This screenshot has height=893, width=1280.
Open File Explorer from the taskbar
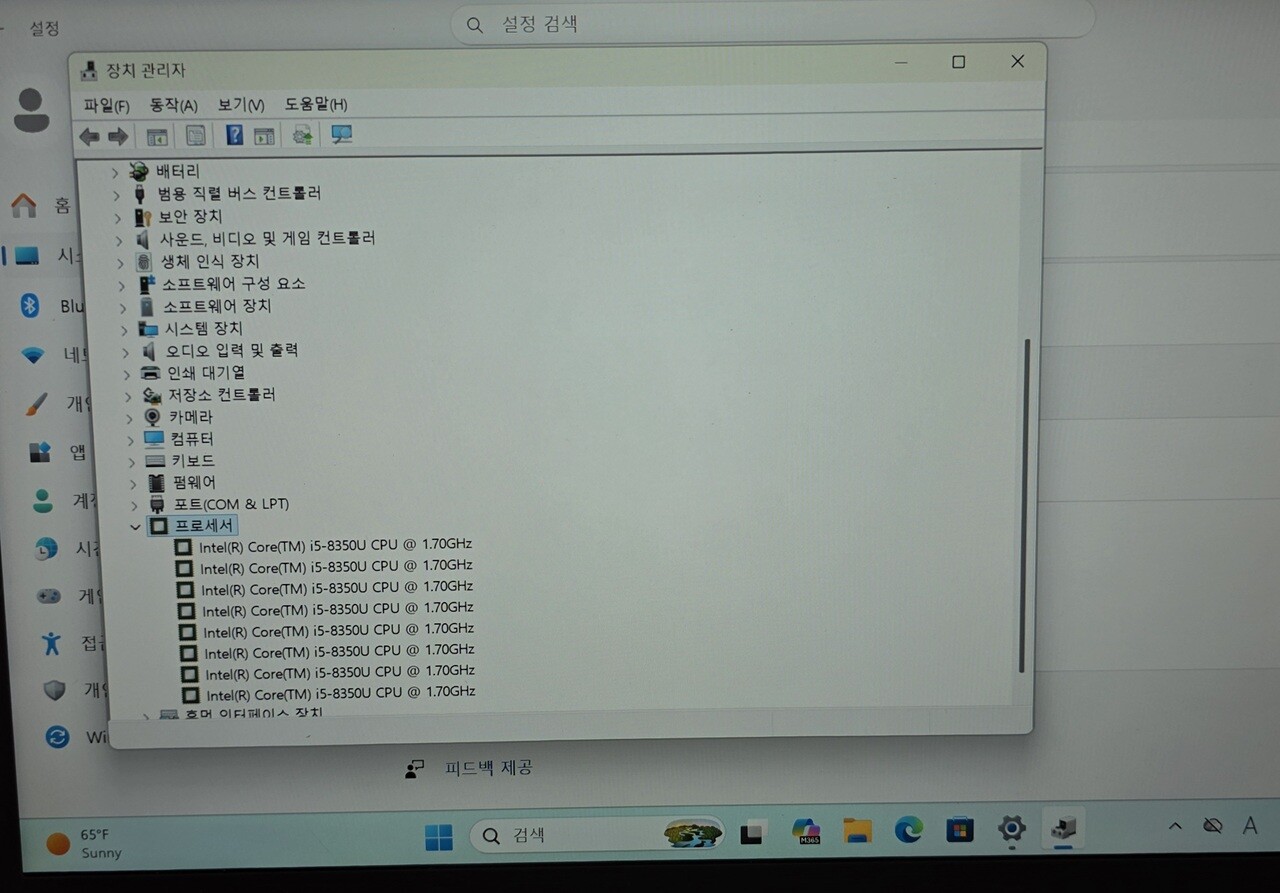[x=857, y=830]
